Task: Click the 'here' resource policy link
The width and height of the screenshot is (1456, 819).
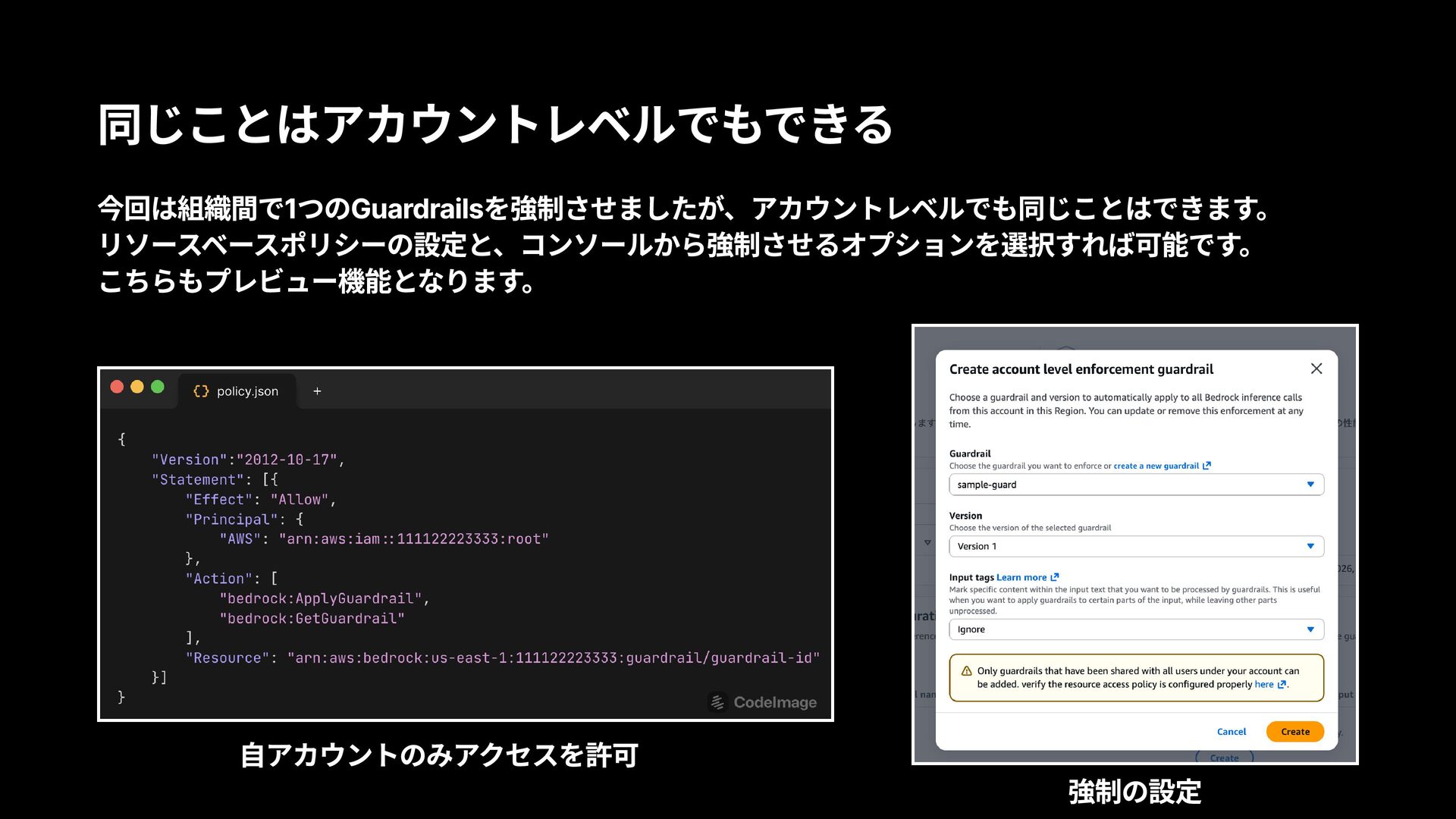Action: pyautogui.click(x=1263, y=684)
